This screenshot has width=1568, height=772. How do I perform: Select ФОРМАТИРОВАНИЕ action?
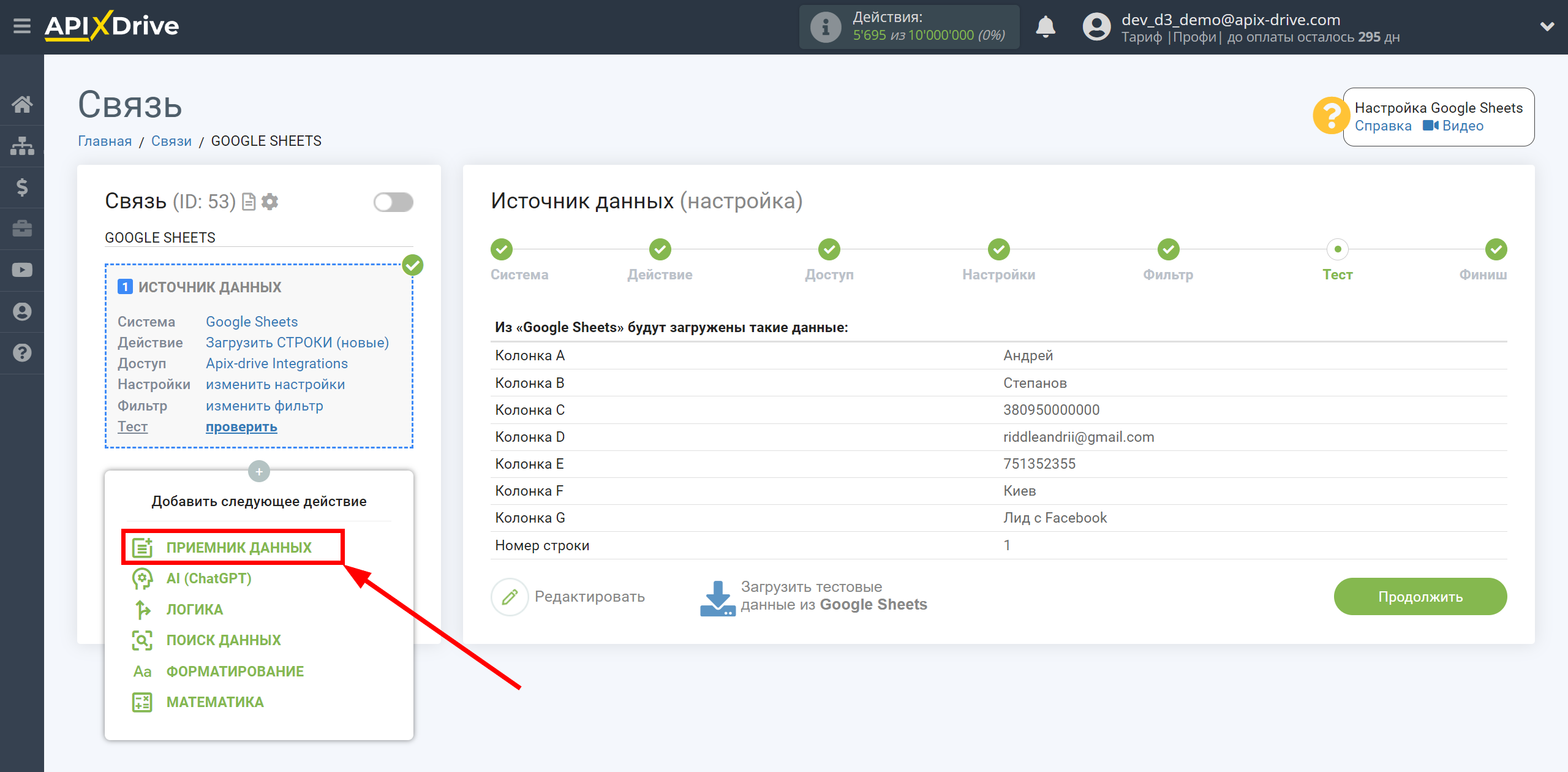point(235,672)
